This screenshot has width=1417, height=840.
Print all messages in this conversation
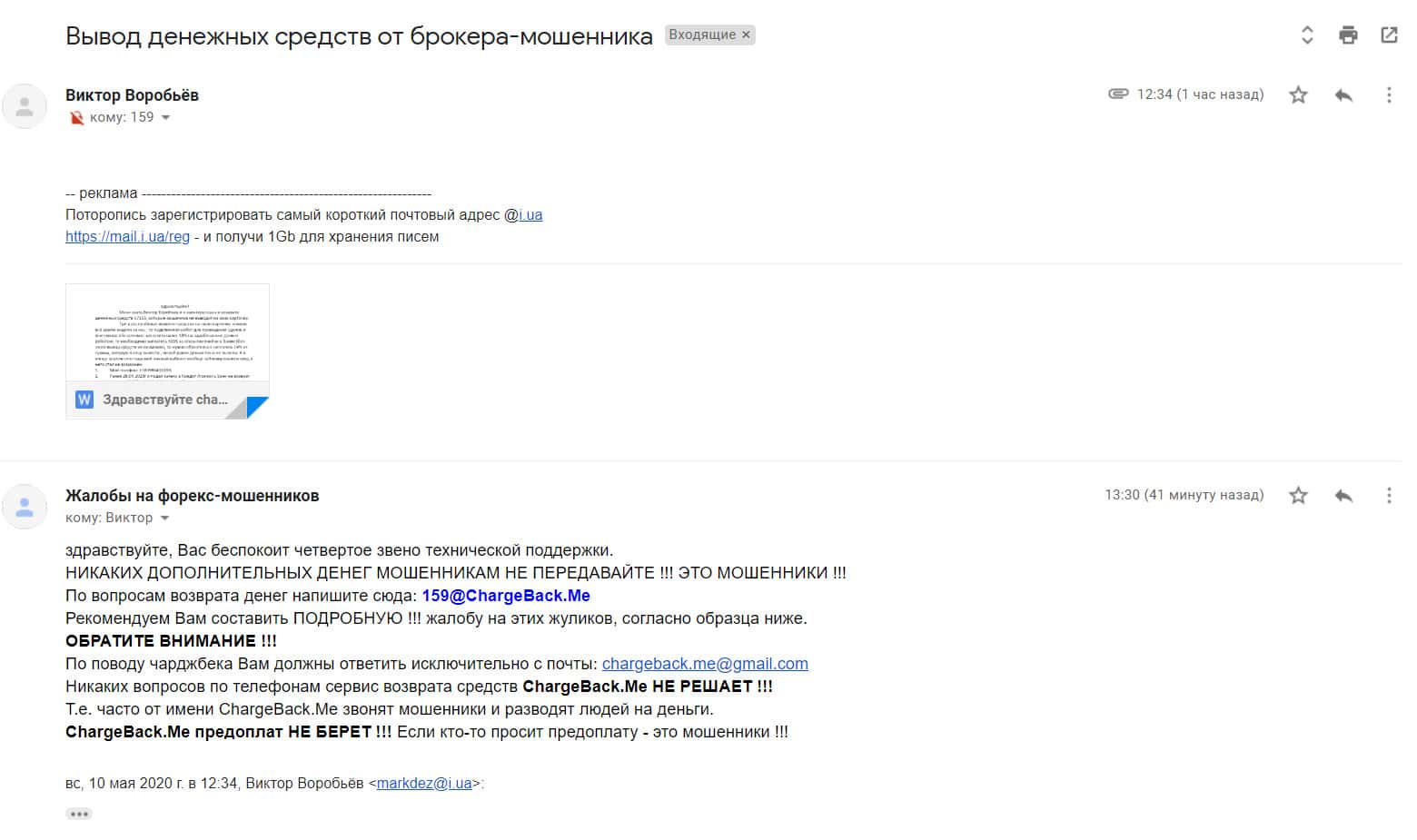click(1348, 35)
